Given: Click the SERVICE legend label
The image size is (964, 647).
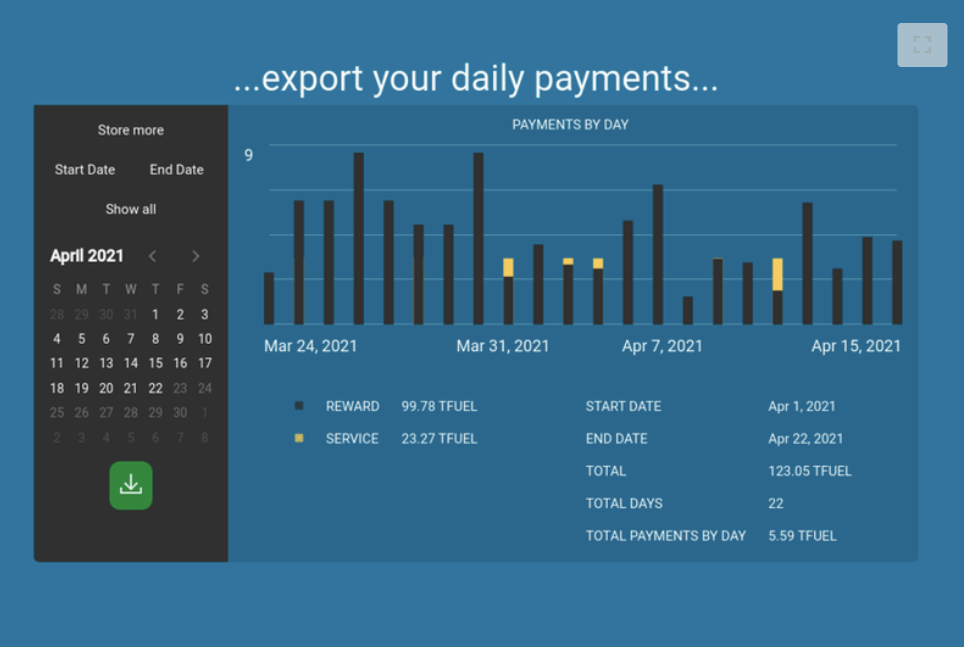Looking at the screenshot, I should click(352, 439).
